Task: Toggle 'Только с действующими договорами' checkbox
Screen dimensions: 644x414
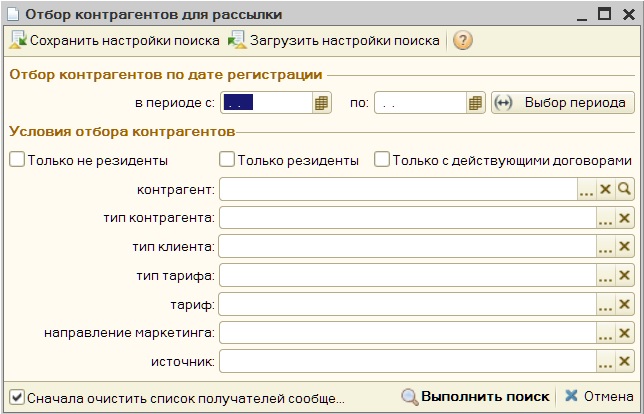Action: coord(382,159)
